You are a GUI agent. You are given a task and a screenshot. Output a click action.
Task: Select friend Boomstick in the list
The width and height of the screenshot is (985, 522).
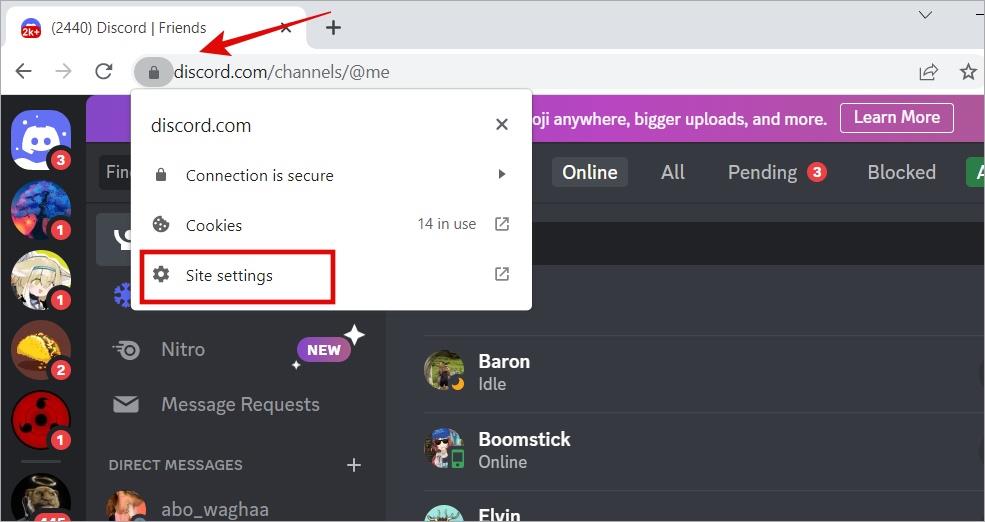pyautogui.click(x=704, y=450)
